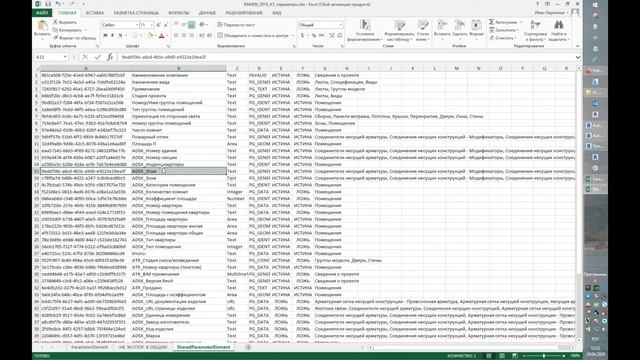
Task: Select the ParameterElement sheet tab
Action: pos(89,347)
